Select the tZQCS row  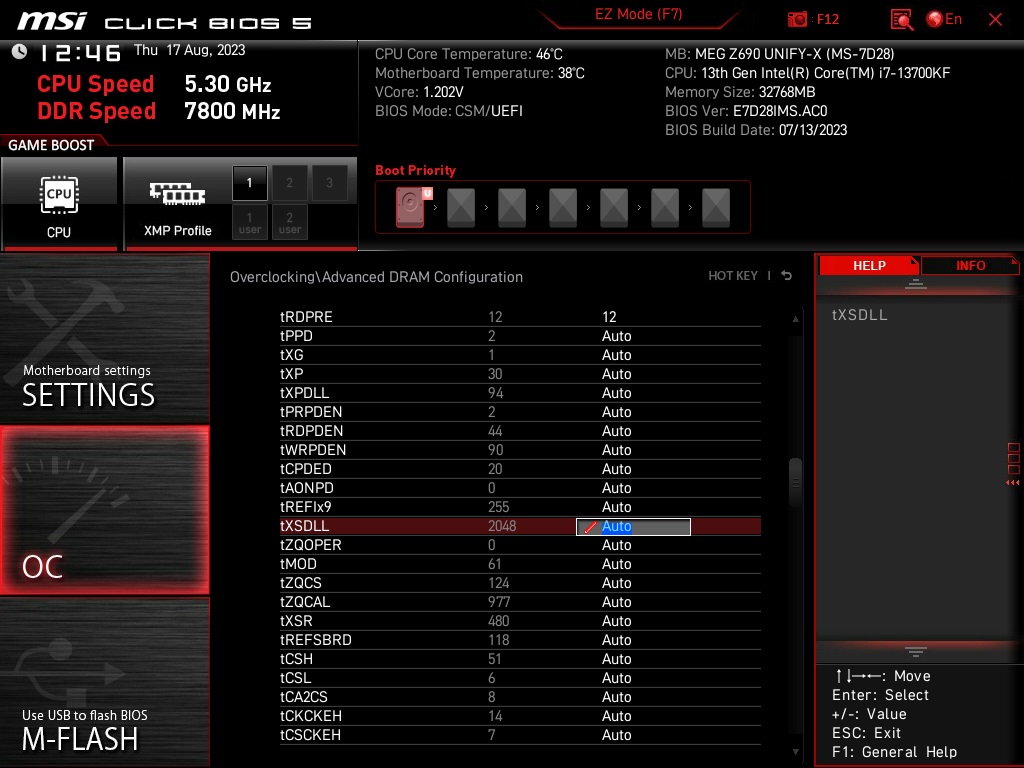(520, 583)
